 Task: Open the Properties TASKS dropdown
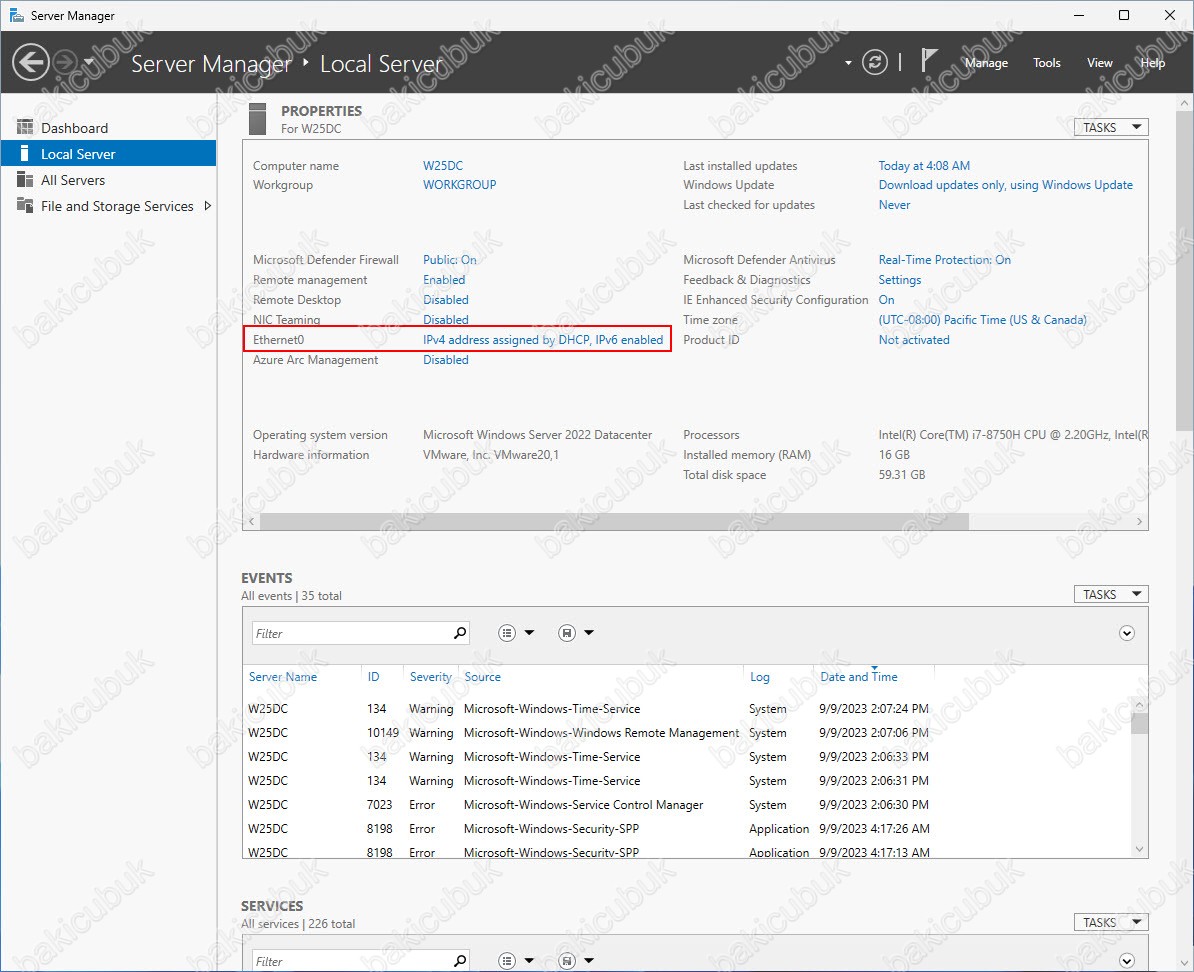[x=1110, y=127]
